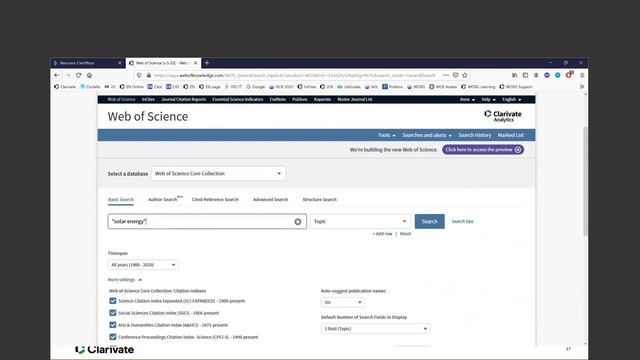640x360 pixels.
Task: Clear the "solar energy" search box text
Action: tap(298, 222)
